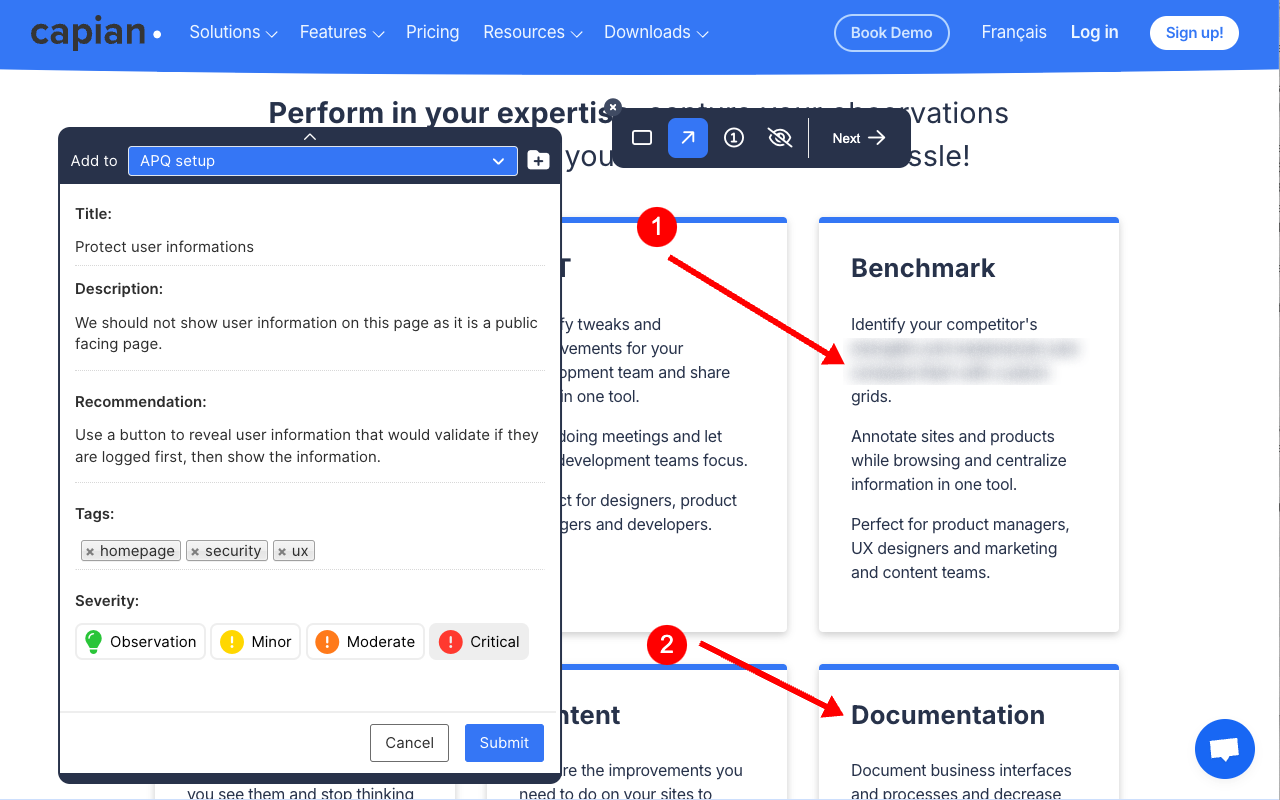The height and width of the screenshot is (800, 1280).
Task: Edit the Title field 'Protect user informations'
Action: click(x=310, y=247)
